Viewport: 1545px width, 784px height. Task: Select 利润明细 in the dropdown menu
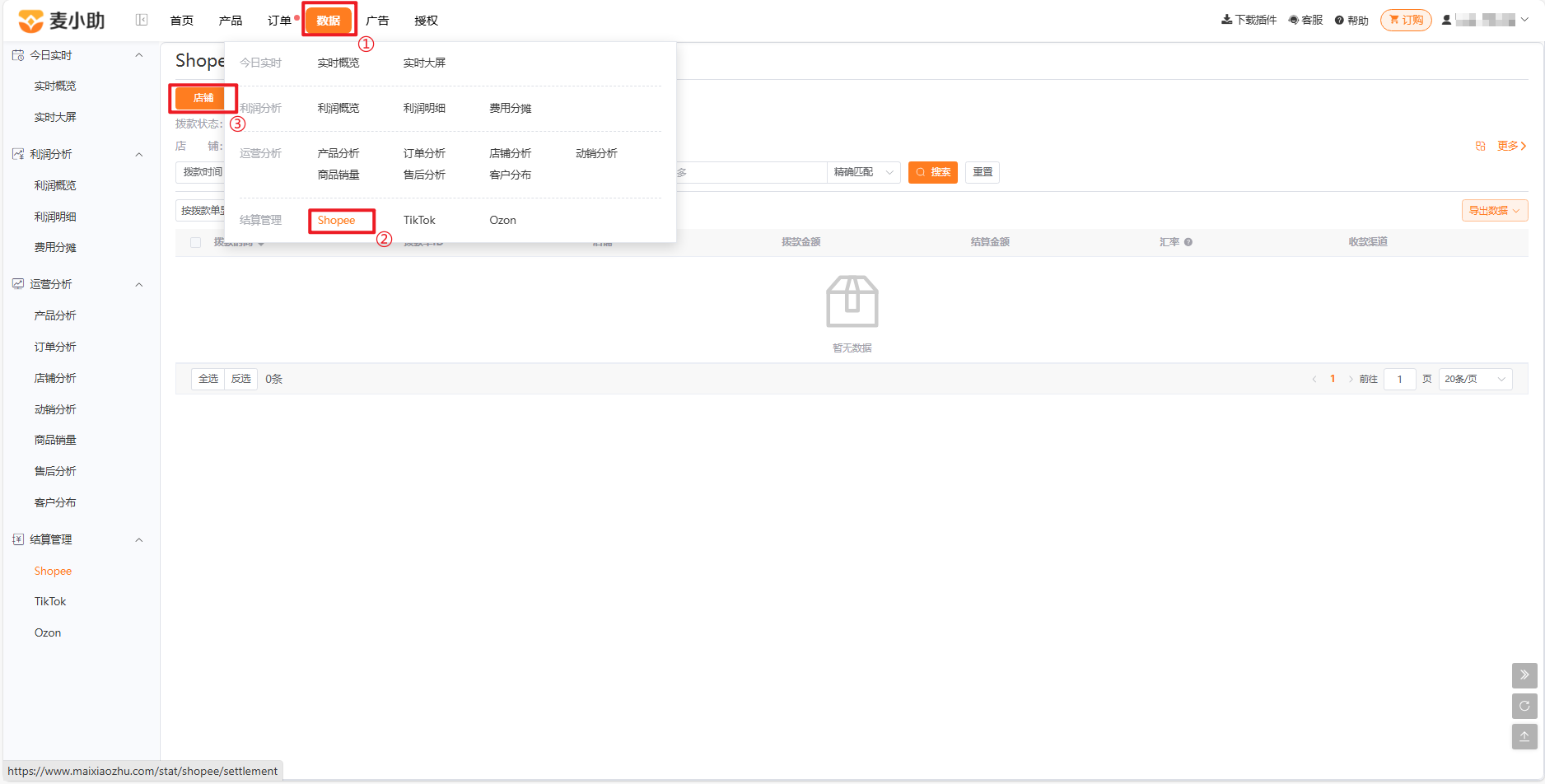pos(424,108)
